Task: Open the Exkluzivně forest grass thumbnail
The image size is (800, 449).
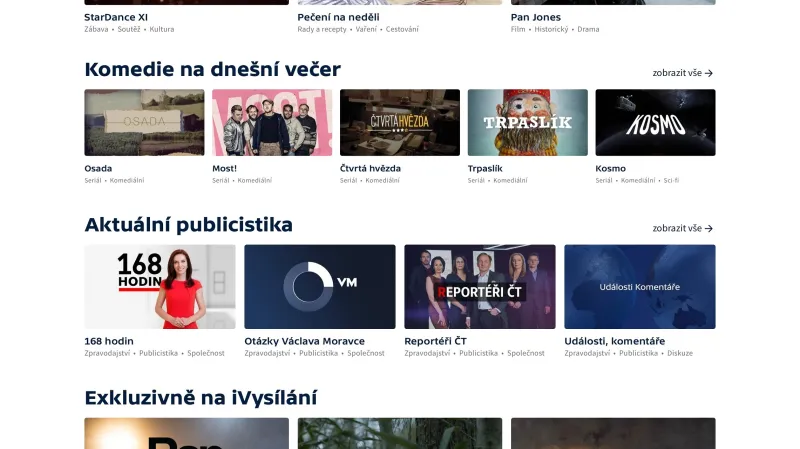Action: [x=400, y=433]
